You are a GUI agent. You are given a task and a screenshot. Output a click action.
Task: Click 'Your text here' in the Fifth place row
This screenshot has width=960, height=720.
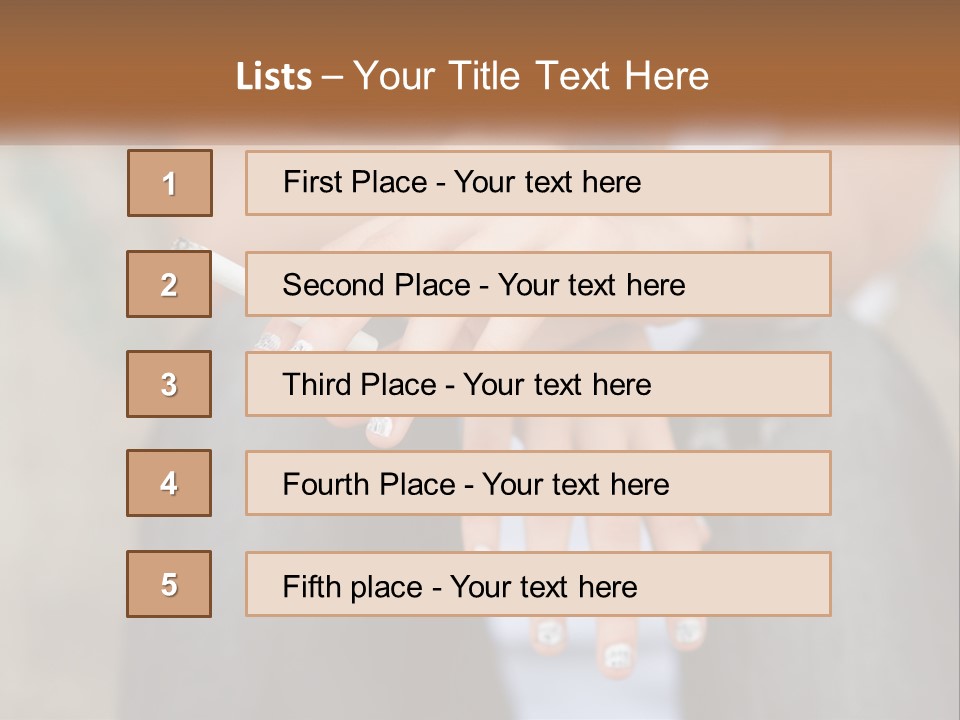click(543, 586)
